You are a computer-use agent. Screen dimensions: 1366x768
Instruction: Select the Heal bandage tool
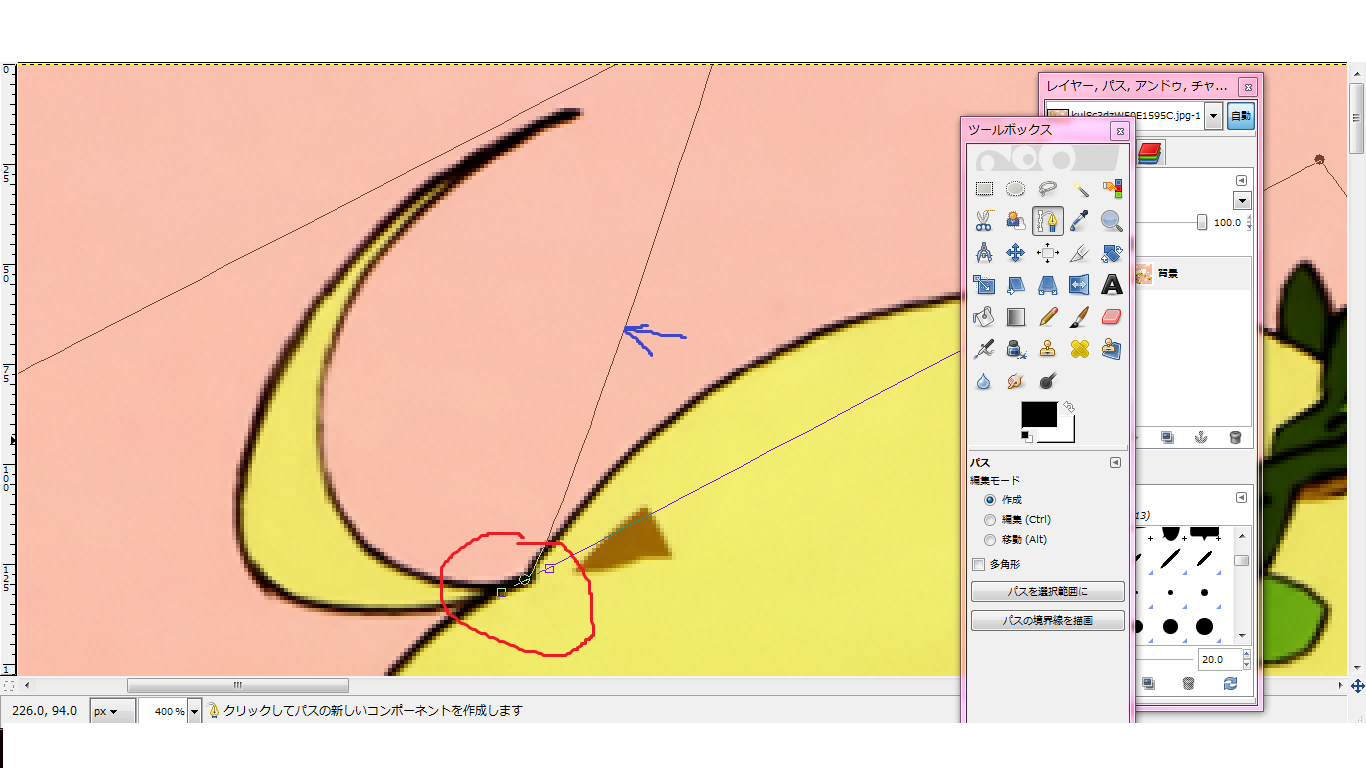click(x=1080, y=349)
